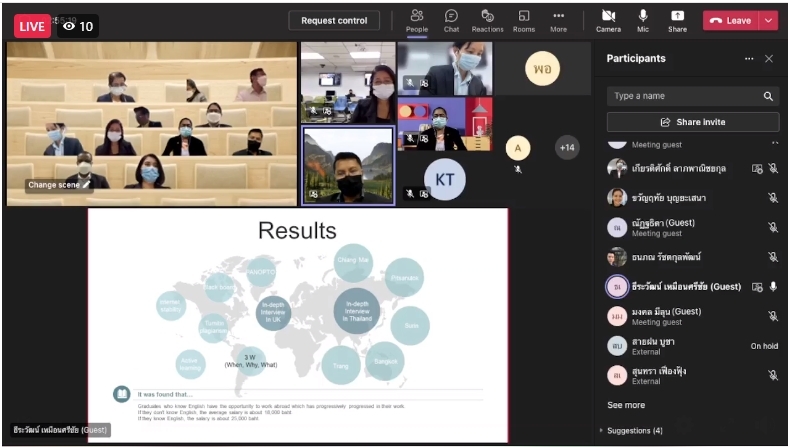Open the Reactions menu
This screenshot has width=788, height=447.
[x=487, y=21]
